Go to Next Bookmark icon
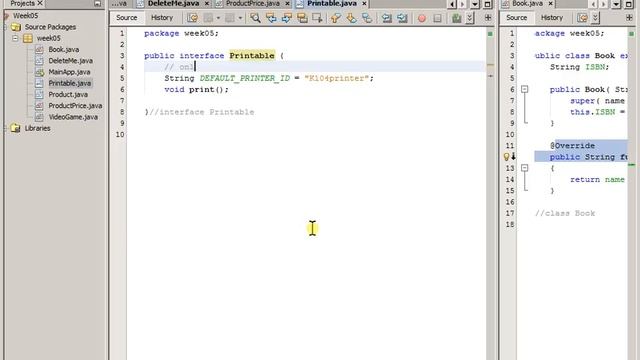Viewport: 640px width, 360px height. click(351, 18)
